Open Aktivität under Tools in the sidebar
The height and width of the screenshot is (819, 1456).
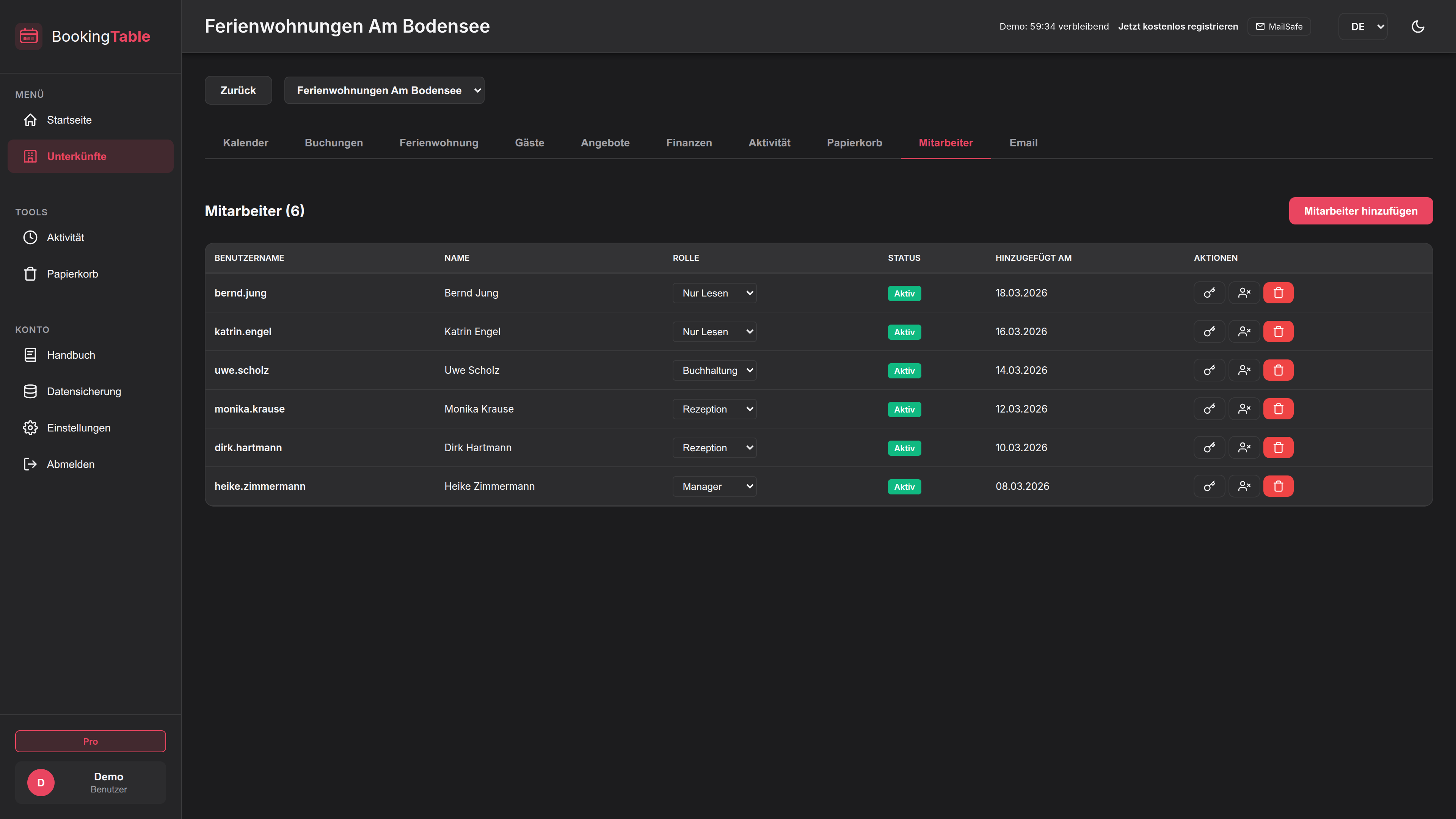click(91, 237)
